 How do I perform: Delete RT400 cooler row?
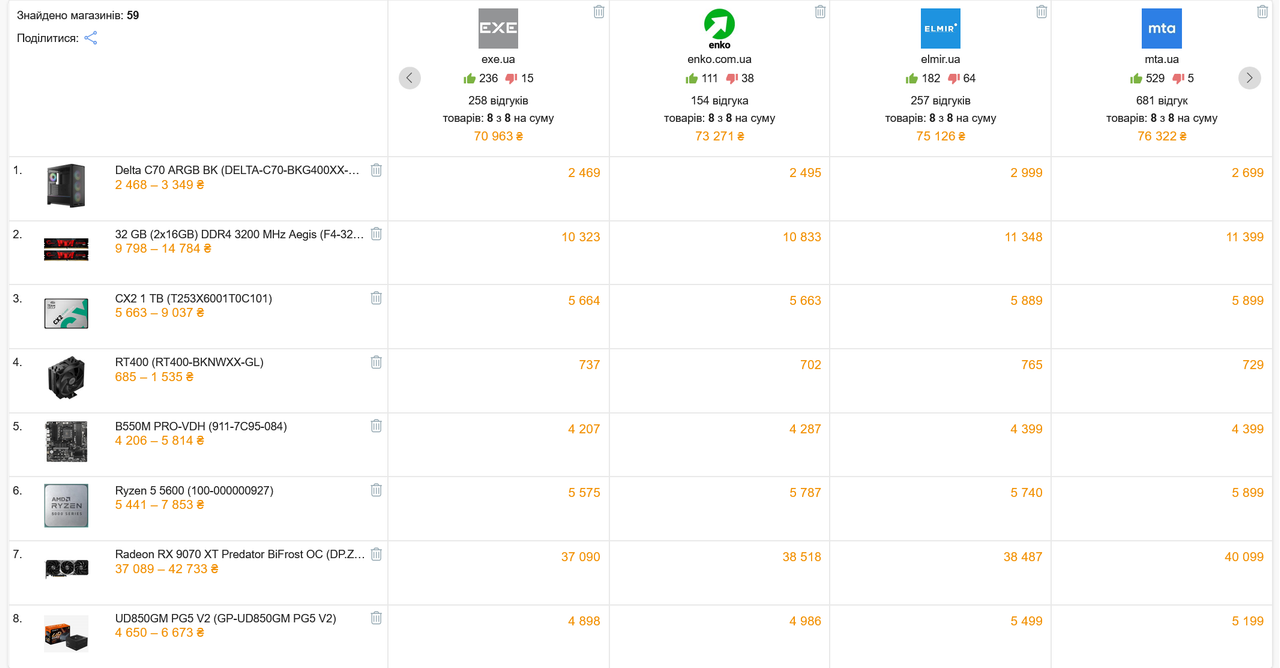[376, 362]
